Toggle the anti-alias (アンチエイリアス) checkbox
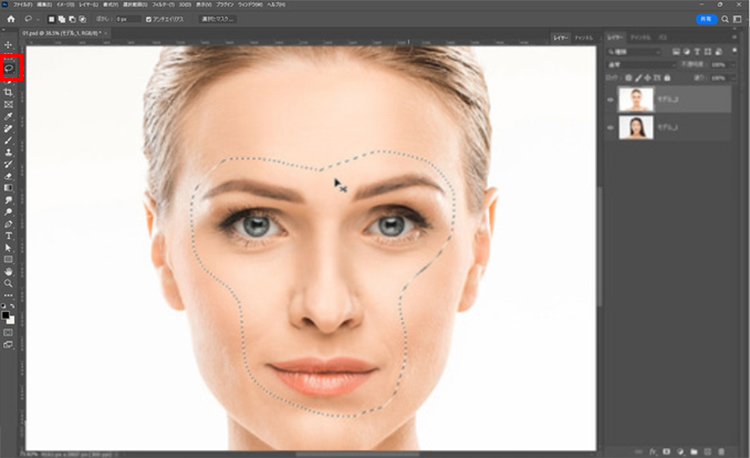Image resolution: width=750 pixels, height=458 pixels. coord(149,19)
